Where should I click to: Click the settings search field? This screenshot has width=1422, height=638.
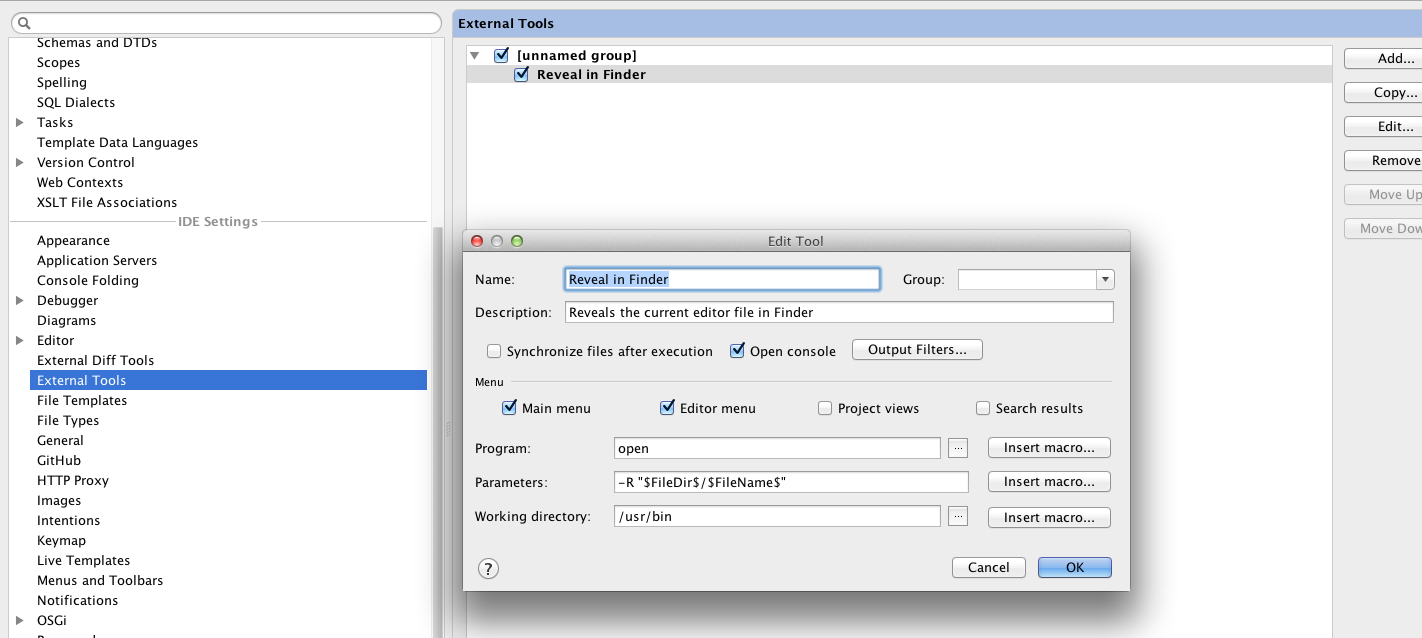click(226, 23)
